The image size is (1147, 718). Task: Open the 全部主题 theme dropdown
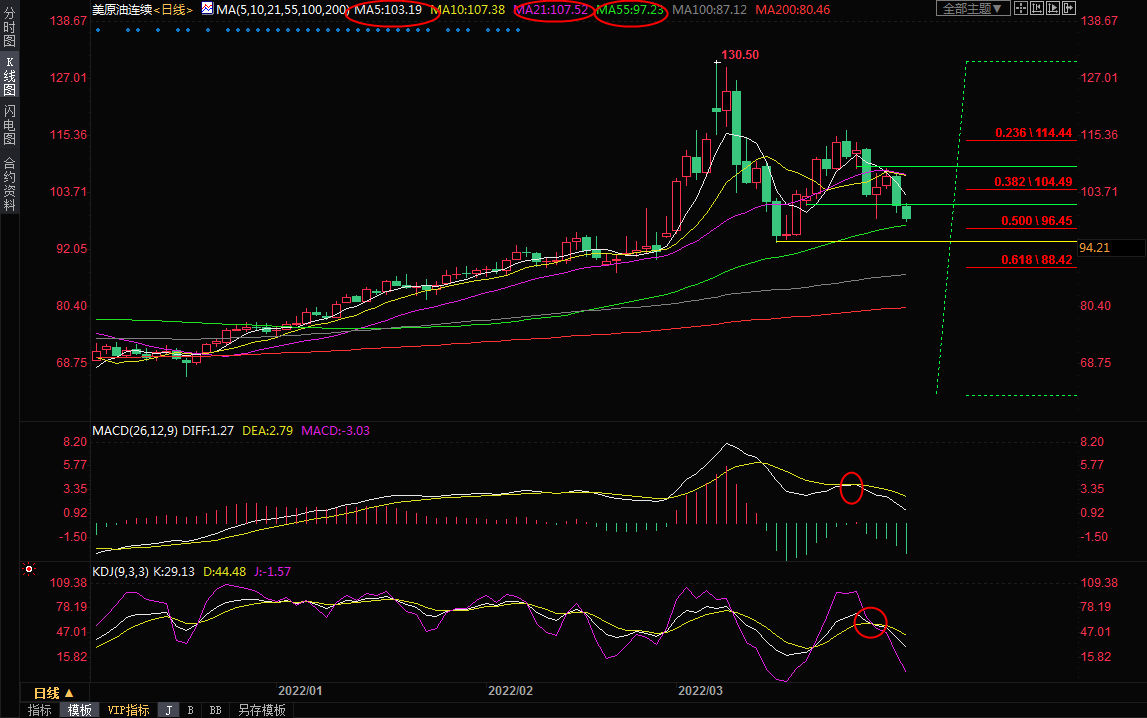[x=972, y=9]
